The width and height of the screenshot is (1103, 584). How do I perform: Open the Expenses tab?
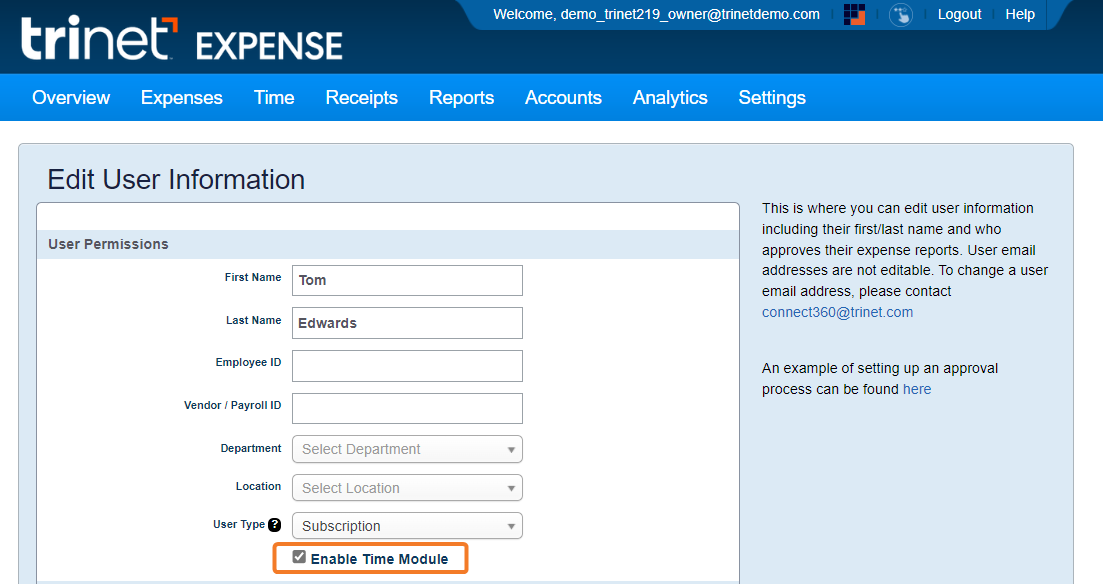click(181, 98)
